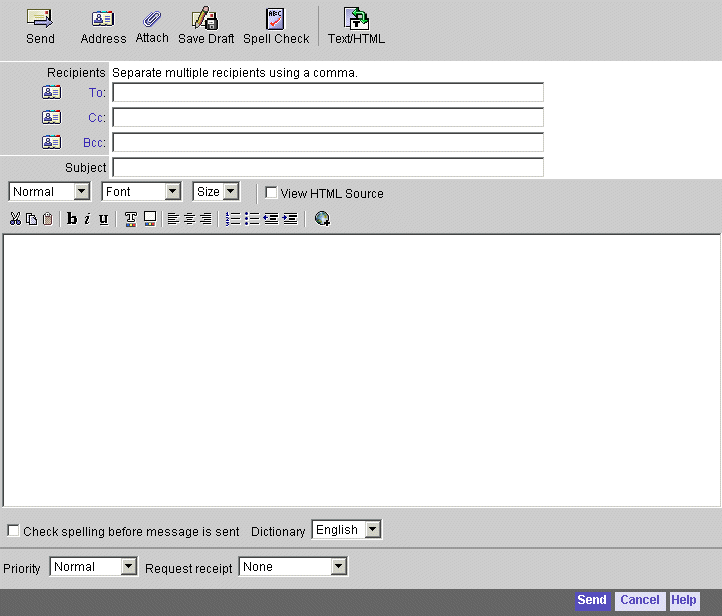Click the Cut scissors icon
722x616 pixels.
(15, 219)
